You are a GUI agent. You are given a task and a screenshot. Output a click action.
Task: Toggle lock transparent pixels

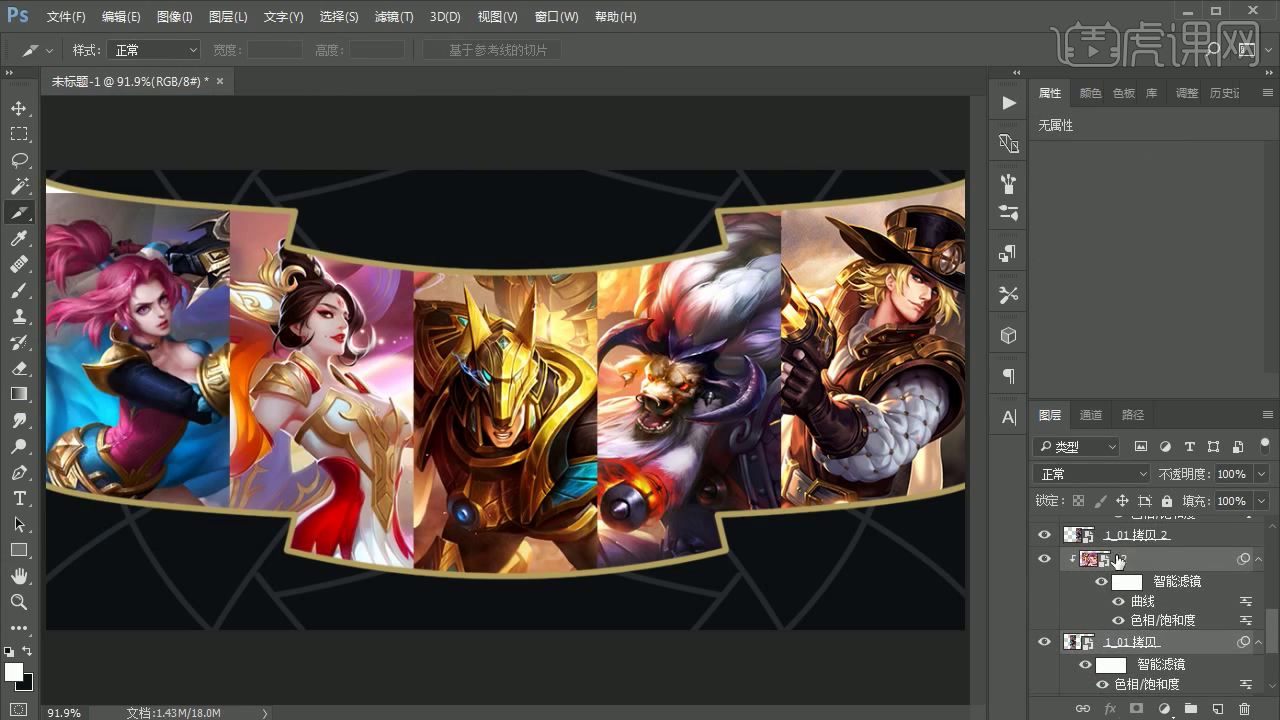click(x=1078, y=501)
